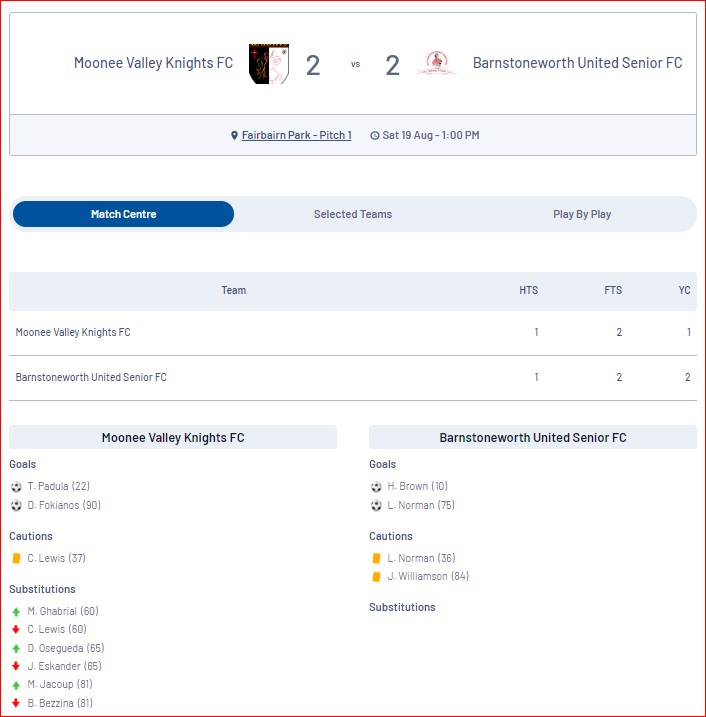Click the Barnstoneworth United club logo
Screen dimensions: 706x717
point(437,64)
